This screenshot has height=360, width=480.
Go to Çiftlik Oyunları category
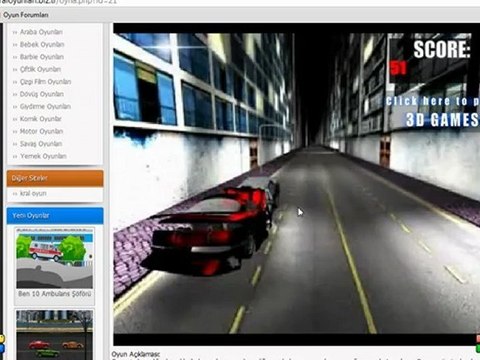(x=40, y=69)
